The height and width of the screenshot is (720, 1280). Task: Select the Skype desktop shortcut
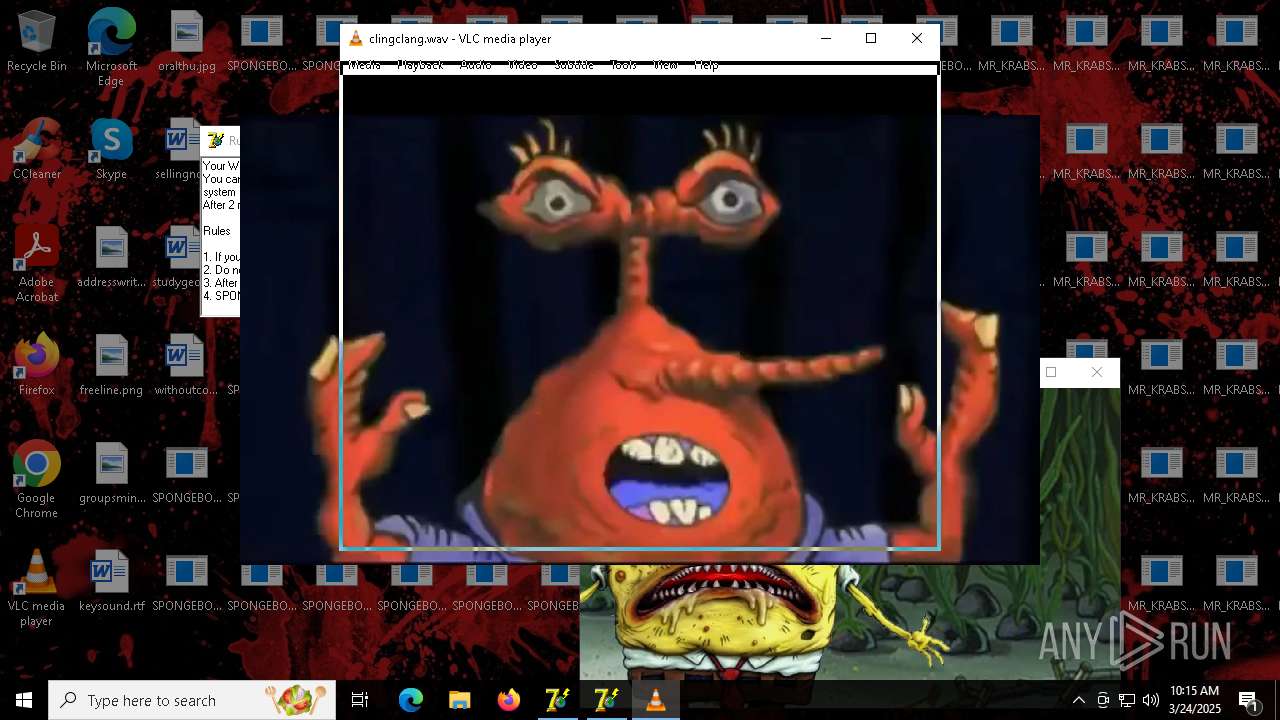[111, 150]
